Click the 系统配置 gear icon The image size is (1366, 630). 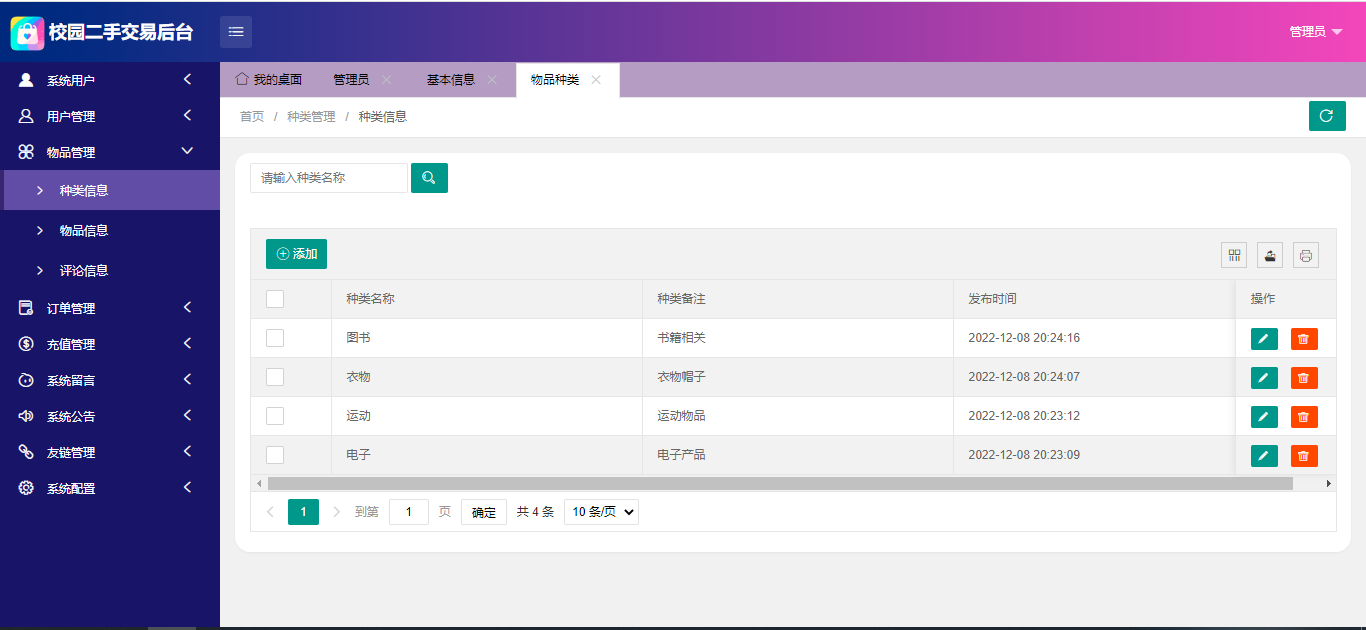pyautogui.click(x=26, y=488)
